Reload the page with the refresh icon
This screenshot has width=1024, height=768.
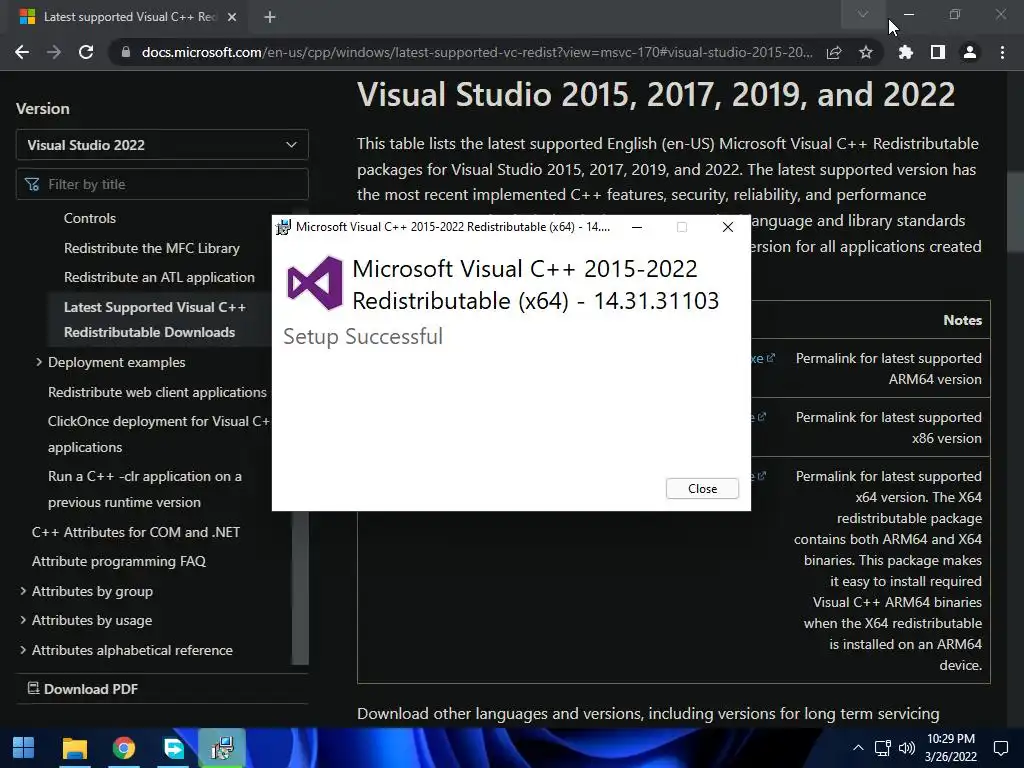86,52
